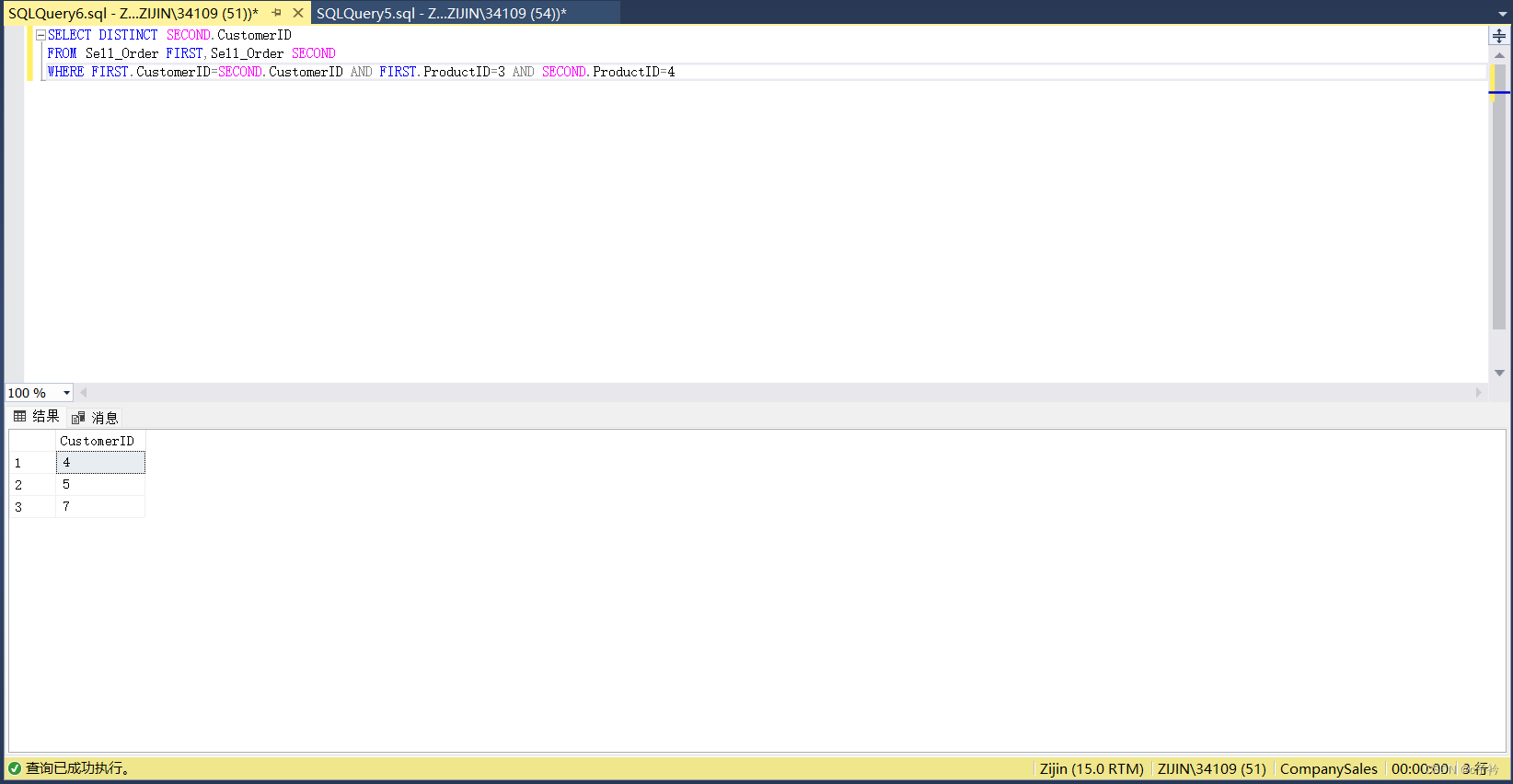The height and width of the screenshot is (784, 1513).
Task: Click the SELECT keyword in line one
Action: pos(70,35)
